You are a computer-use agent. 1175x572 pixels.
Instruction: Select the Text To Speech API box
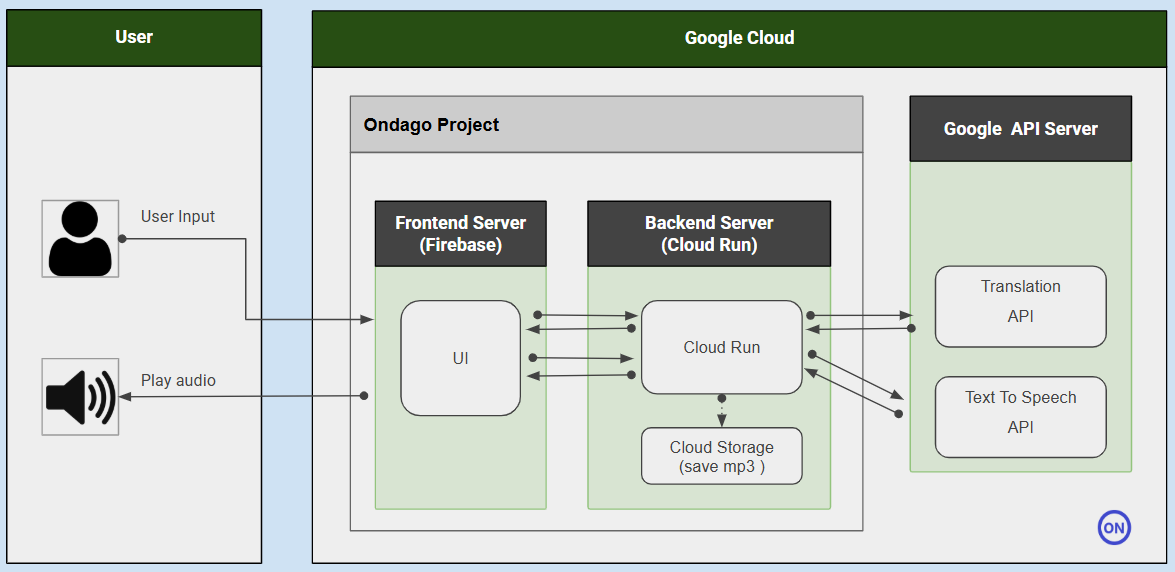pyautogui.click(x=1021, y=417)
